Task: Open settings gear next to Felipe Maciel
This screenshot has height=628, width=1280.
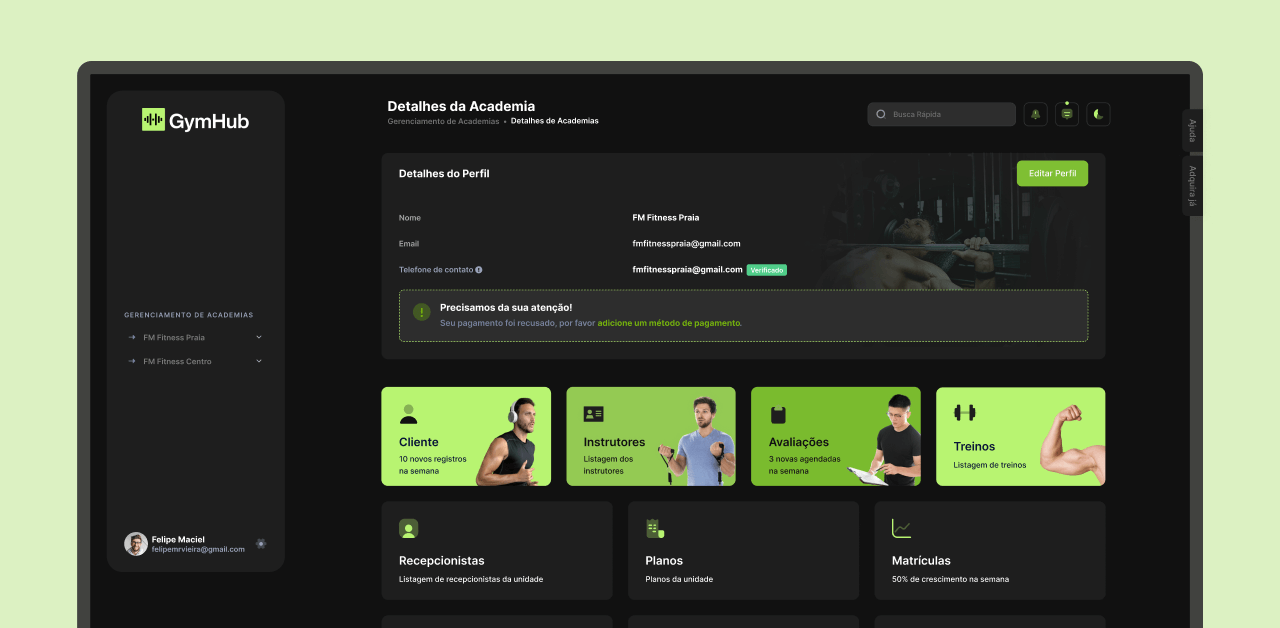Action: [x=261, y=544]
